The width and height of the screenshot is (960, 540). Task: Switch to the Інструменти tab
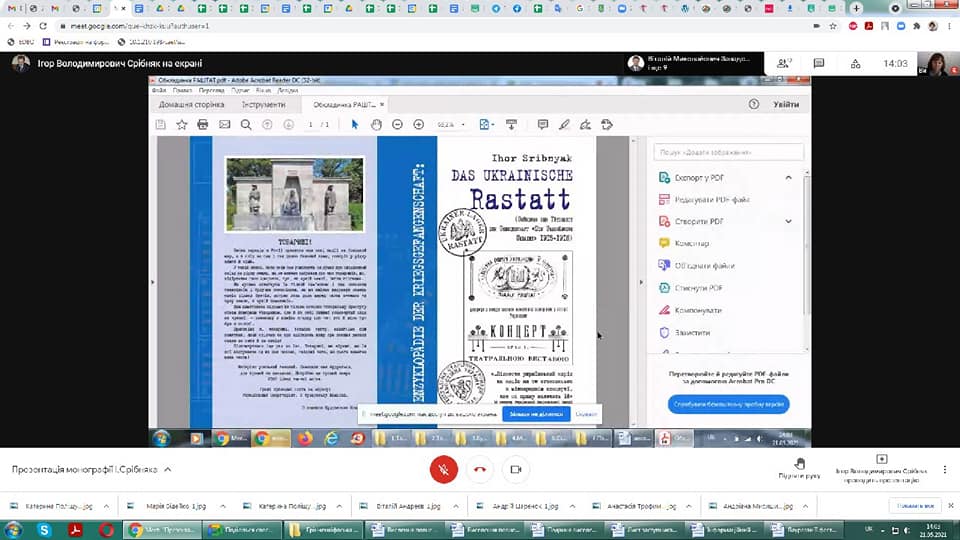pyautogui.click(x=263, y=104)
